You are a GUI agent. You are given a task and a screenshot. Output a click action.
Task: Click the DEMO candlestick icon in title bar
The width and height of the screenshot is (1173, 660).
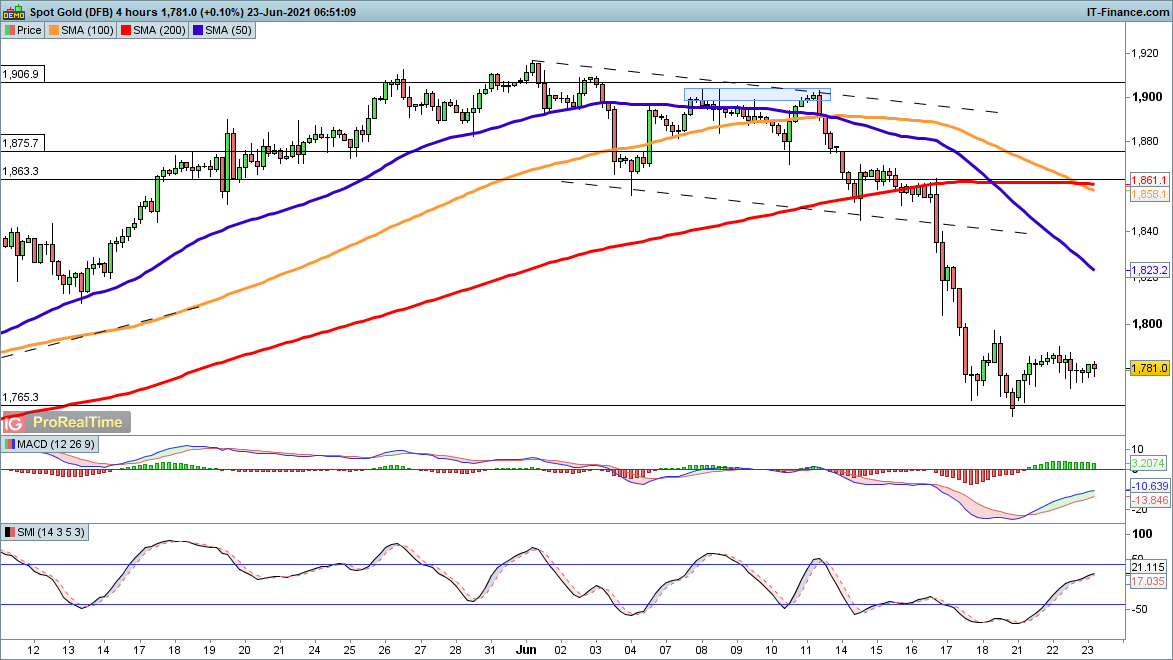[12, 11]
